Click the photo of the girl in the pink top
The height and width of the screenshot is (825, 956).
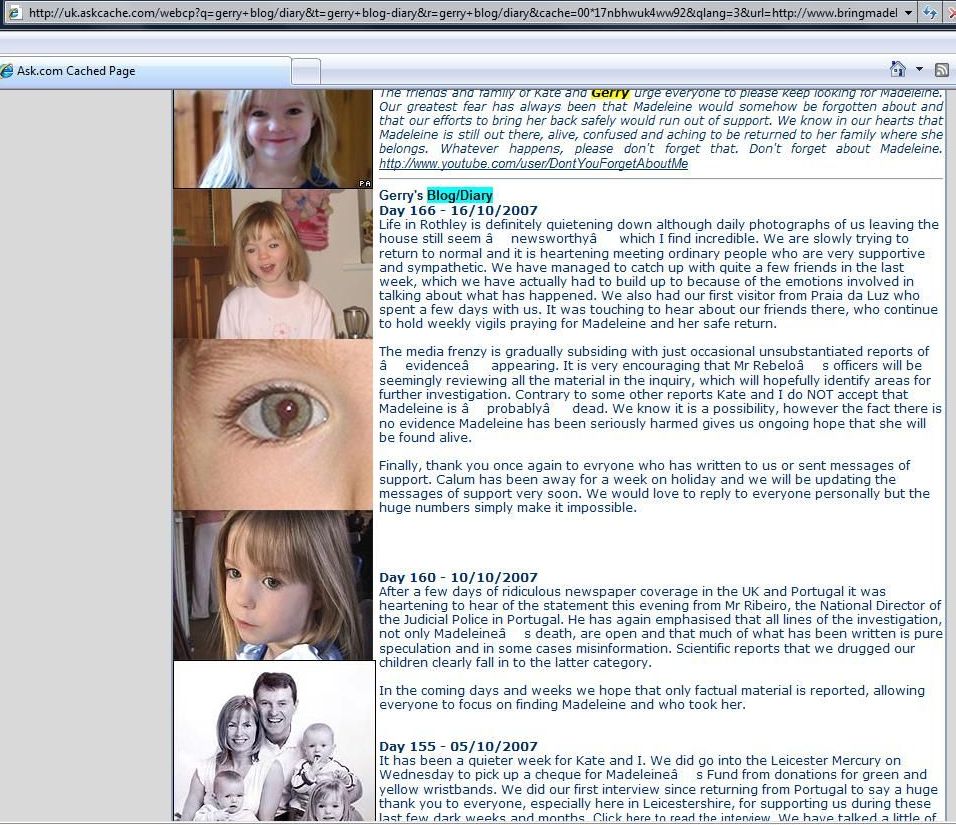[273, 264]
